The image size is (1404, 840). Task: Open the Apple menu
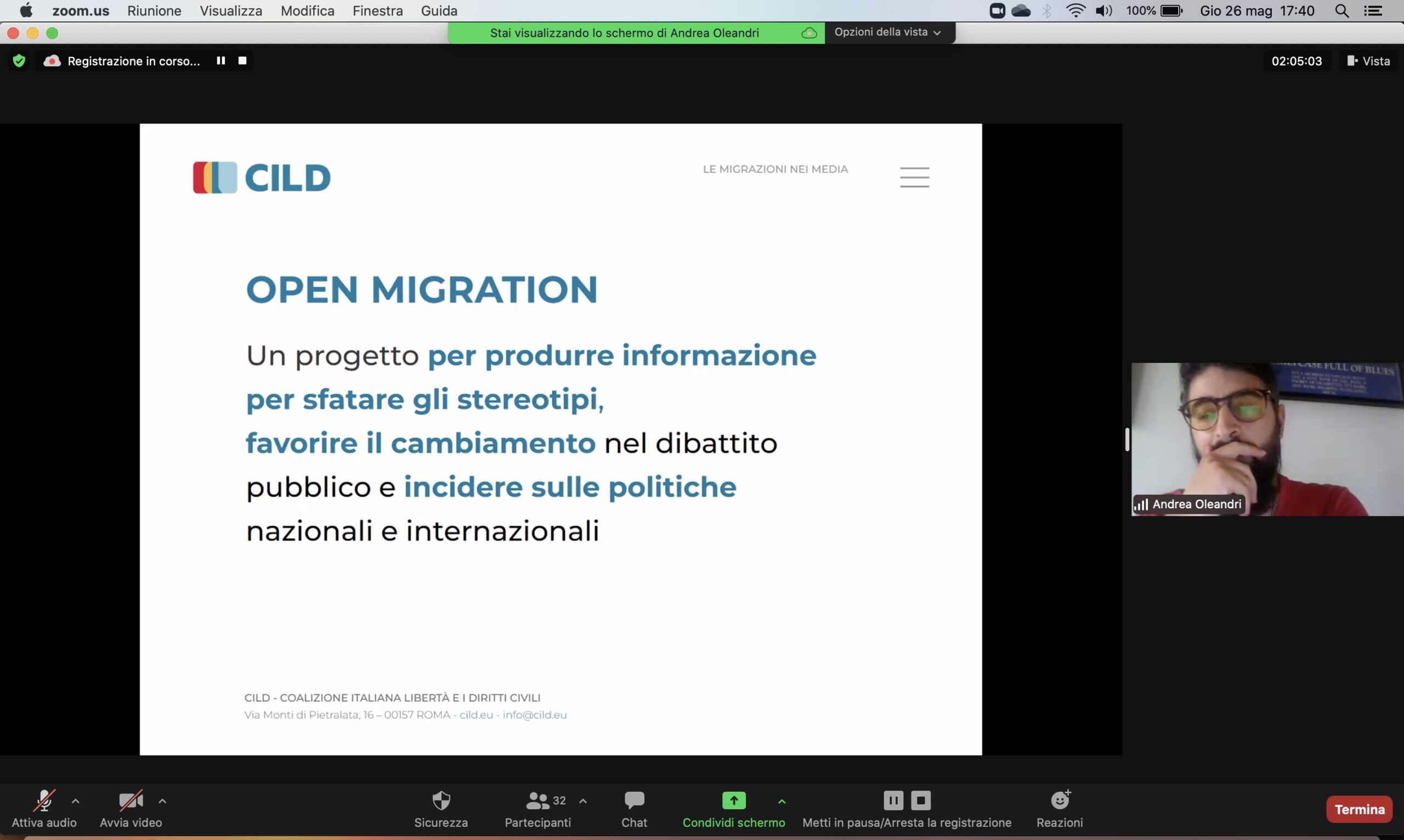26,11
